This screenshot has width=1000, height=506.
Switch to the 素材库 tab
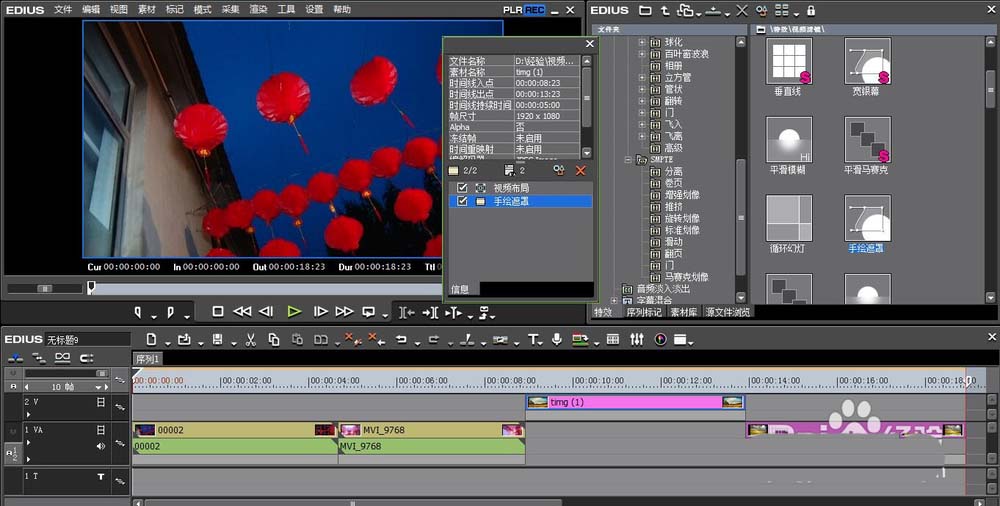point(683,312)
